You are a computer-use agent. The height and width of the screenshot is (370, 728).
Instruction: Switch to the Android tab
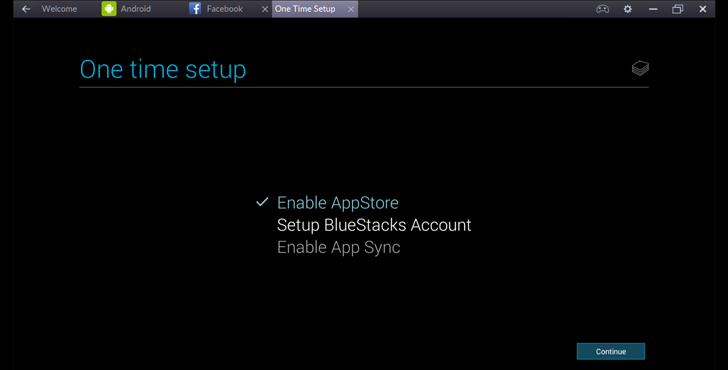pos(136,9)
